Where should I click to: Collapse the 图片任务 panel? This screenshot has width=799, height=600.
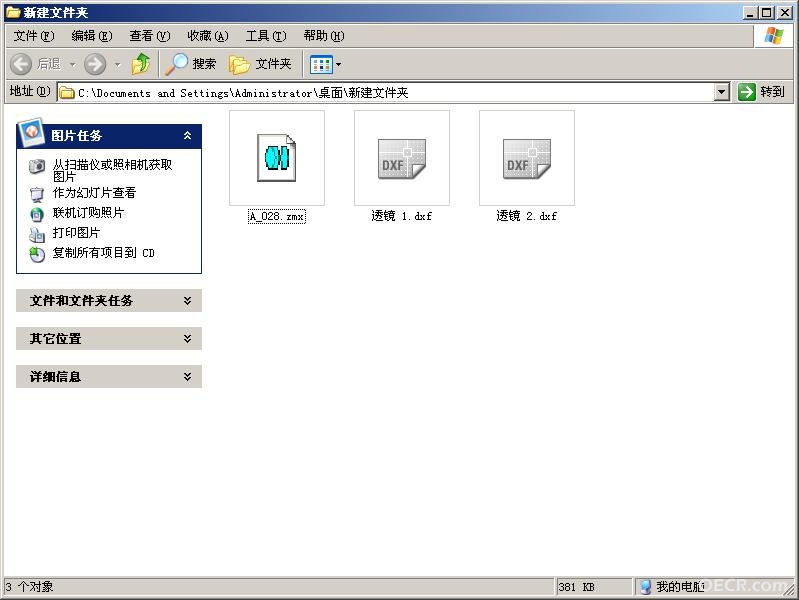click(x=188, y=136)
